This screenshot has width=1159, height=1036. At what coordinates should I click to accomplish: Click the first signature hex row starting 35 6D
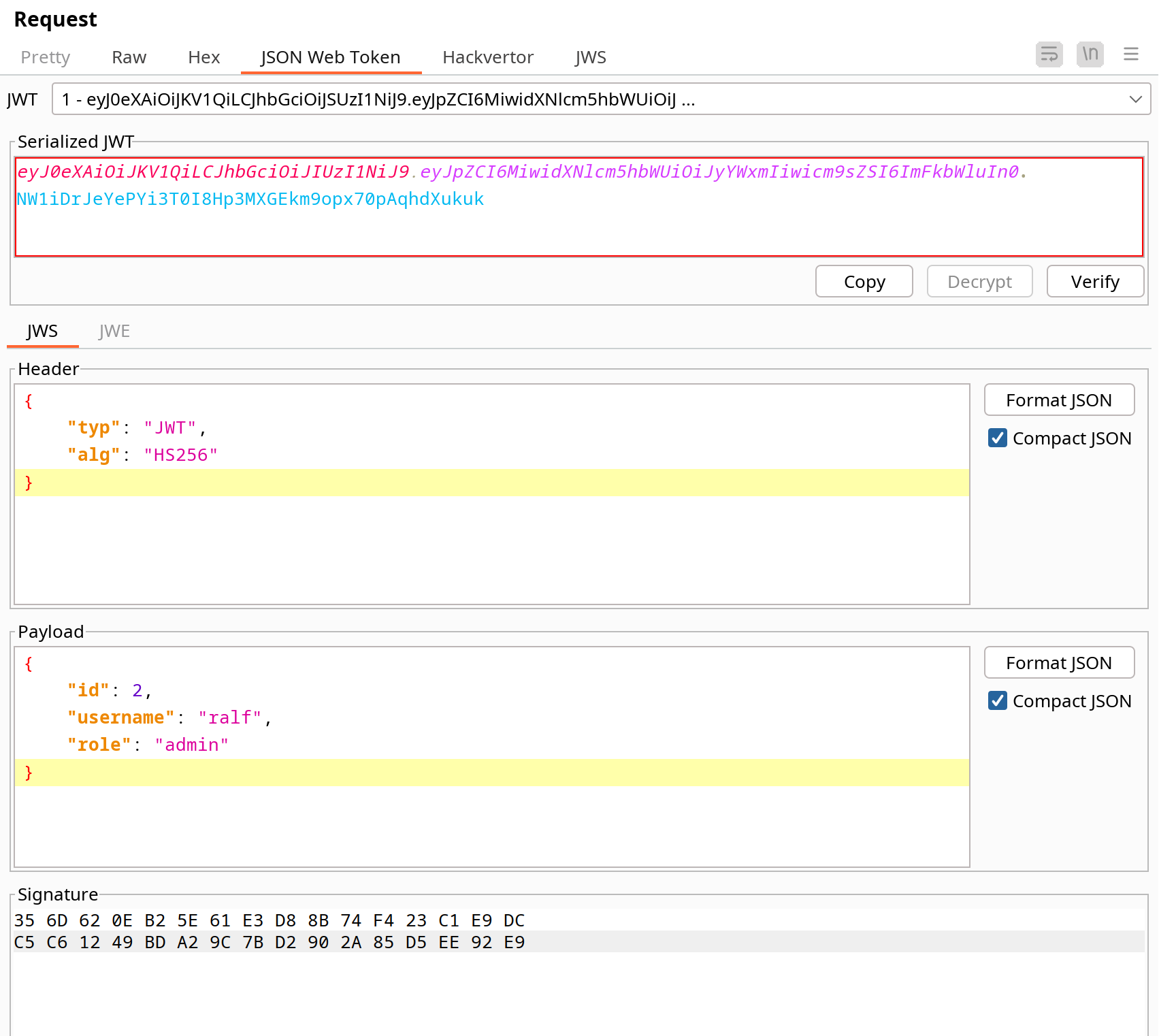(x=270, y=920)
